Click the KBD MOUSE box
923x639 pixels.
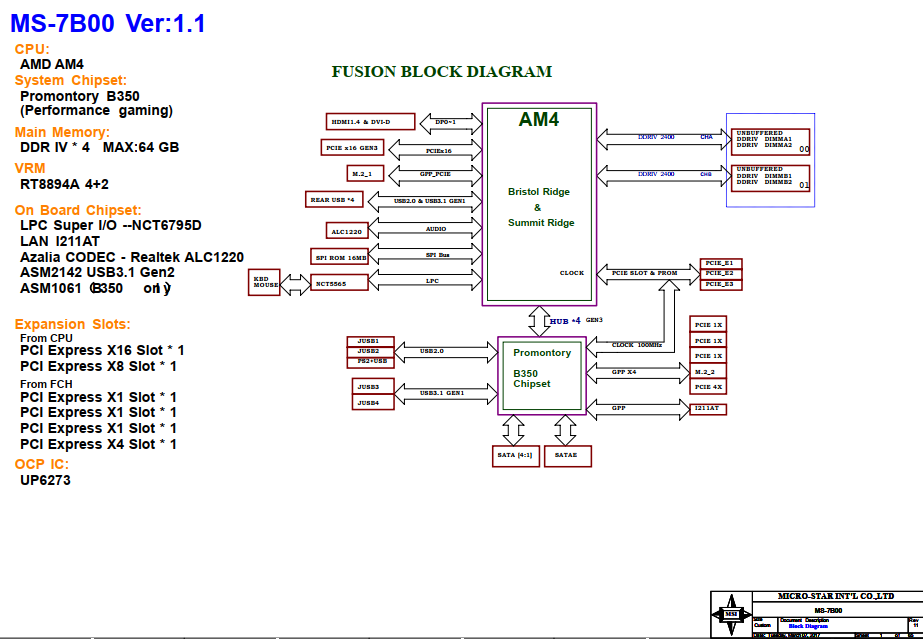point(265,283)
